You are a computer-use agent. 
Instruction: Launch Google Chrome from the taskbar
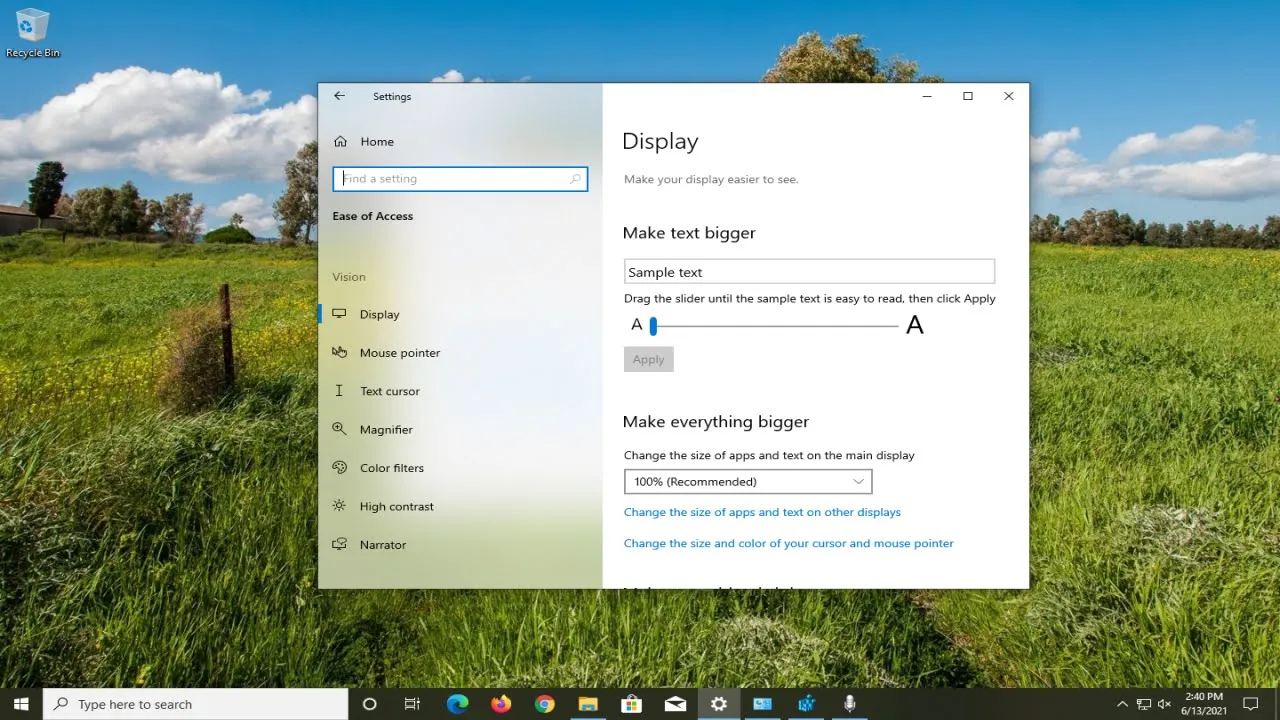tap(544, 704)
